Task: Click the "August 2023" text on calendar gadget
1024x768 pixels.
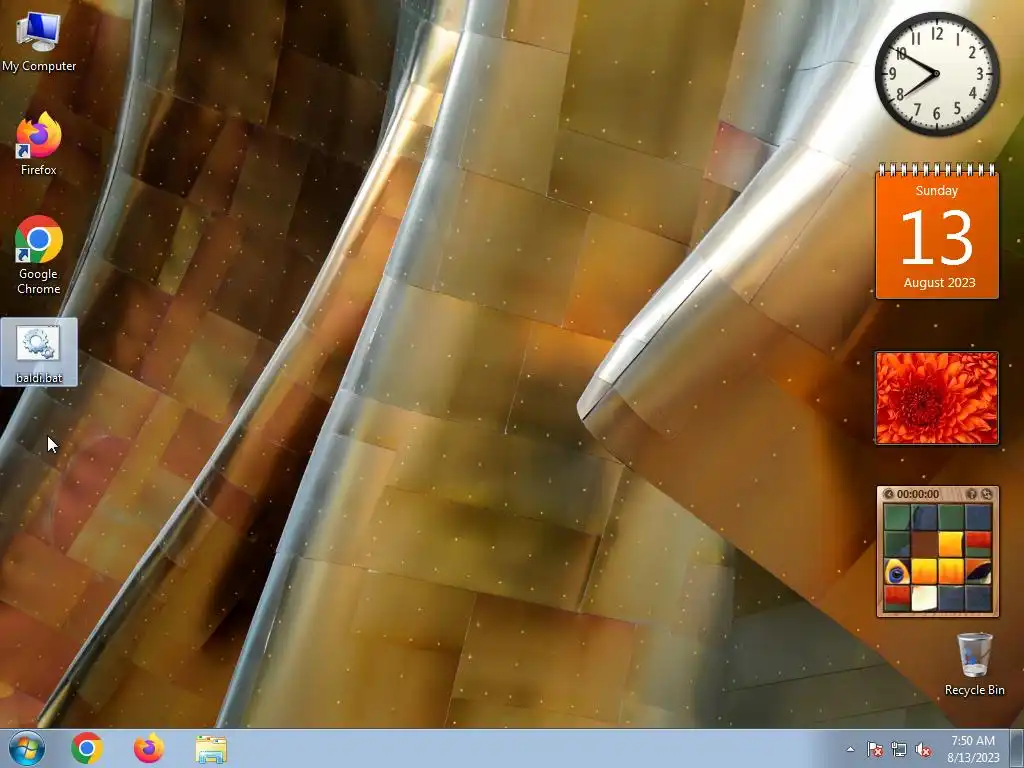Action: click(939, 283)
